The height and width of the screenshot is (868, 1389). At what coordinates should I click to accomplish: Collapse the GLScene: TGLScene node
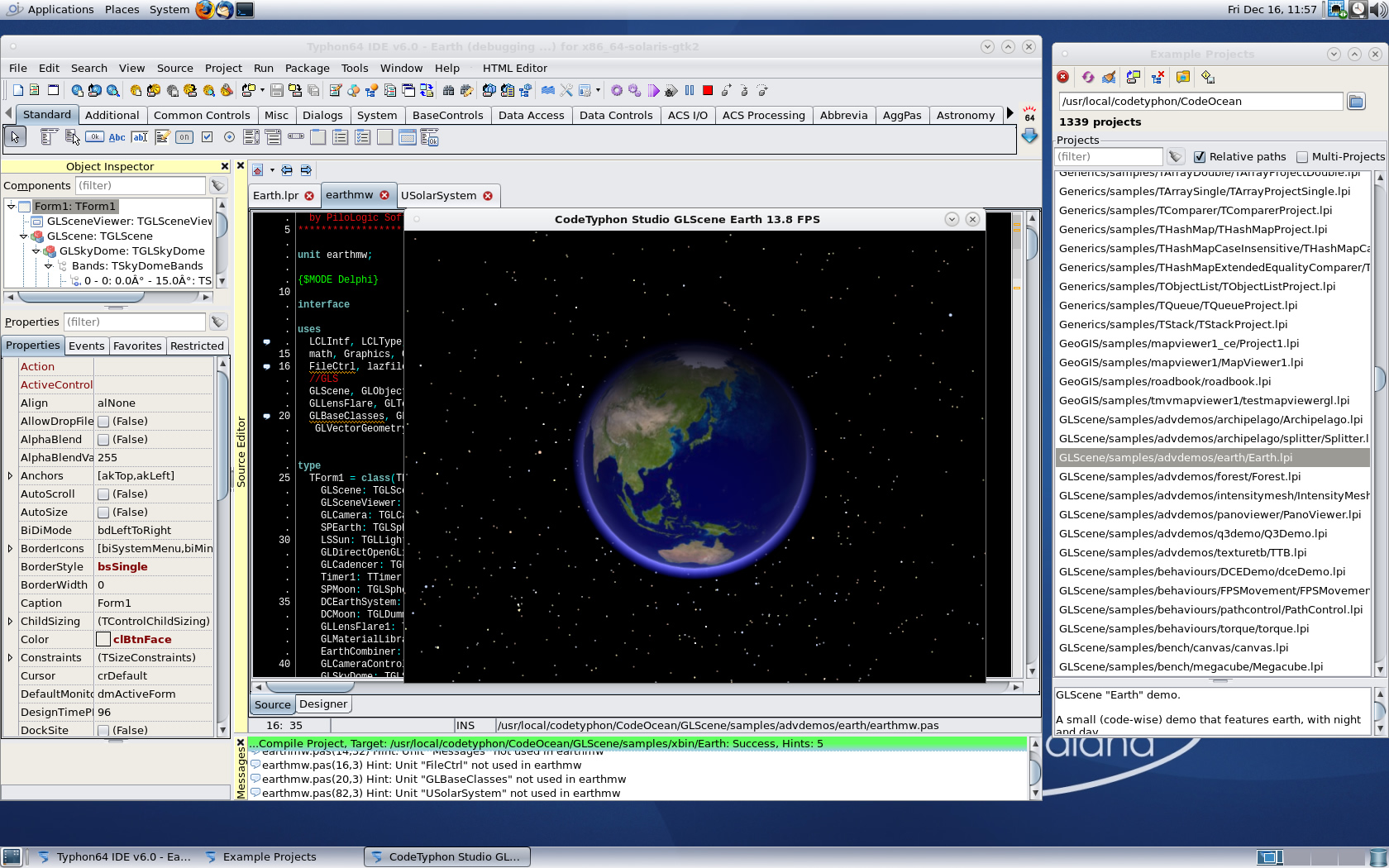(23, 236)
